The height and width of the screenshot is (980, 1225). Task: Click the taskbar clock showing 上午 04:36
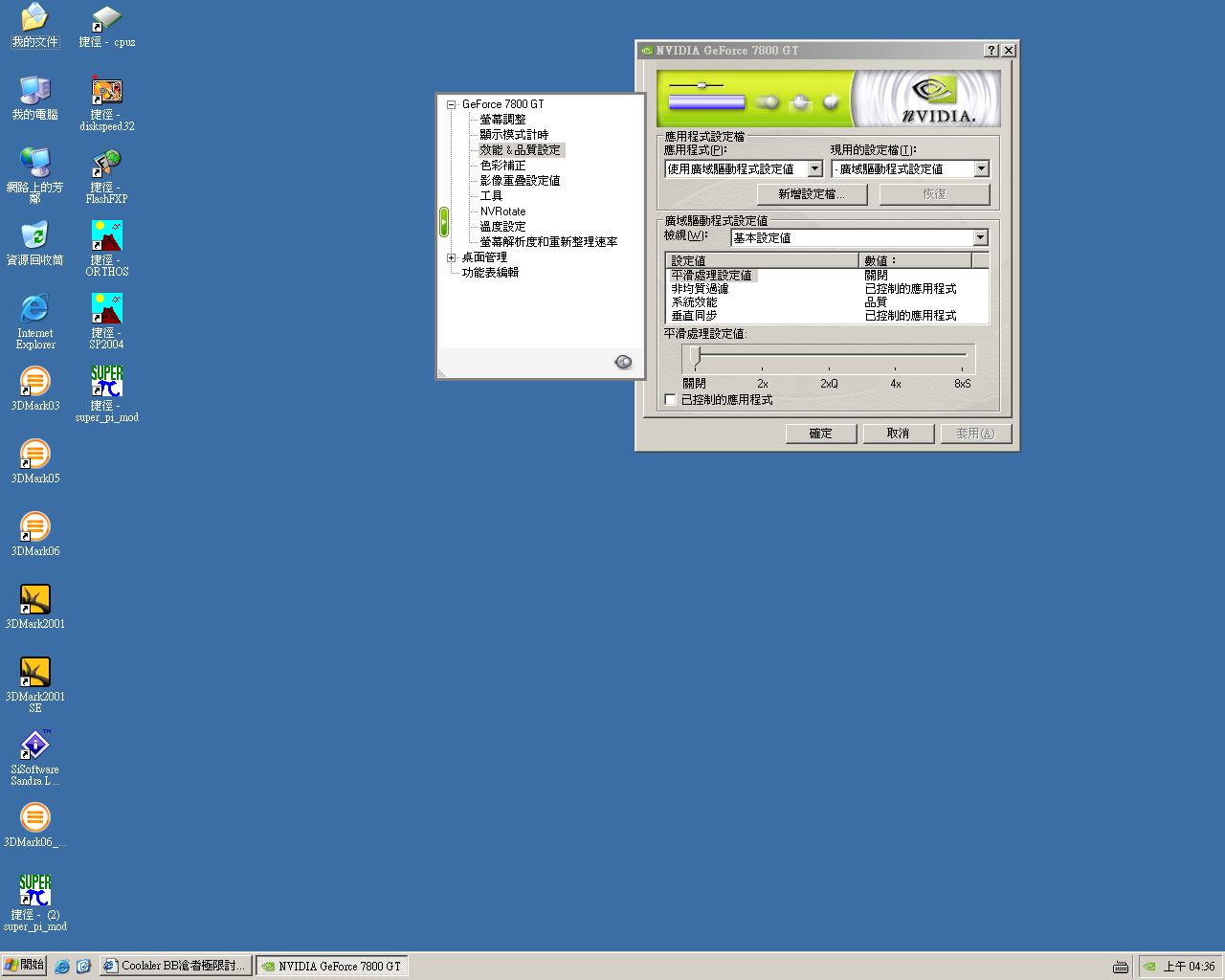(1190, 967)
